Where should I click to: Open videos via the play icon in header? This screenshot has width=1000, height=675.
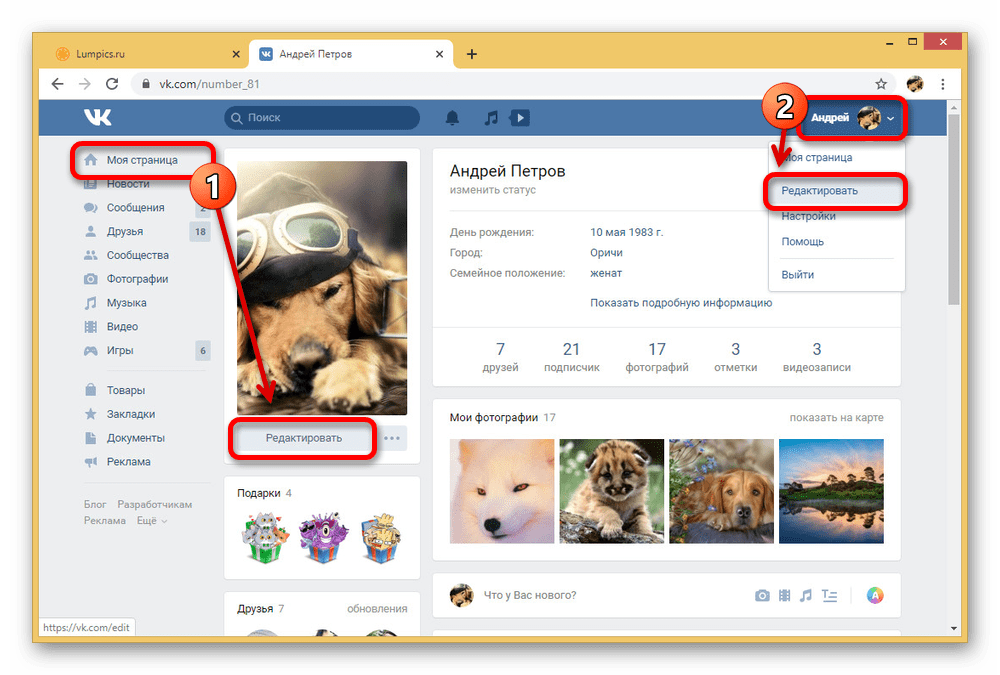click(x=519, y=117)
